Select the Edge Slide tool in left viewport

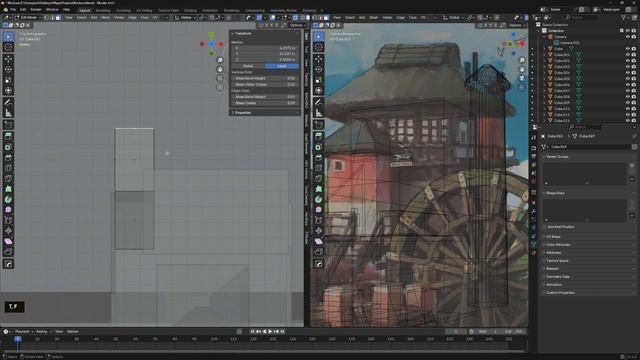point(8,220)
